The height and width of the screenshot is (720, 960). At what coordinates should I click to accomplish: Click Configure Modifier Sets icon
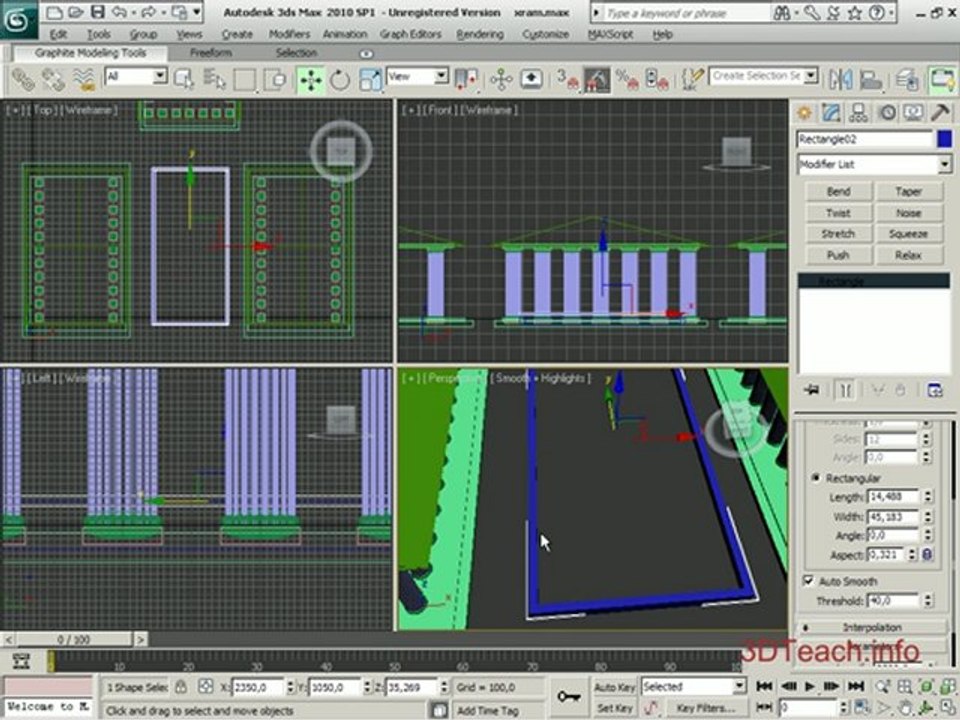click(x=934, y=390)
